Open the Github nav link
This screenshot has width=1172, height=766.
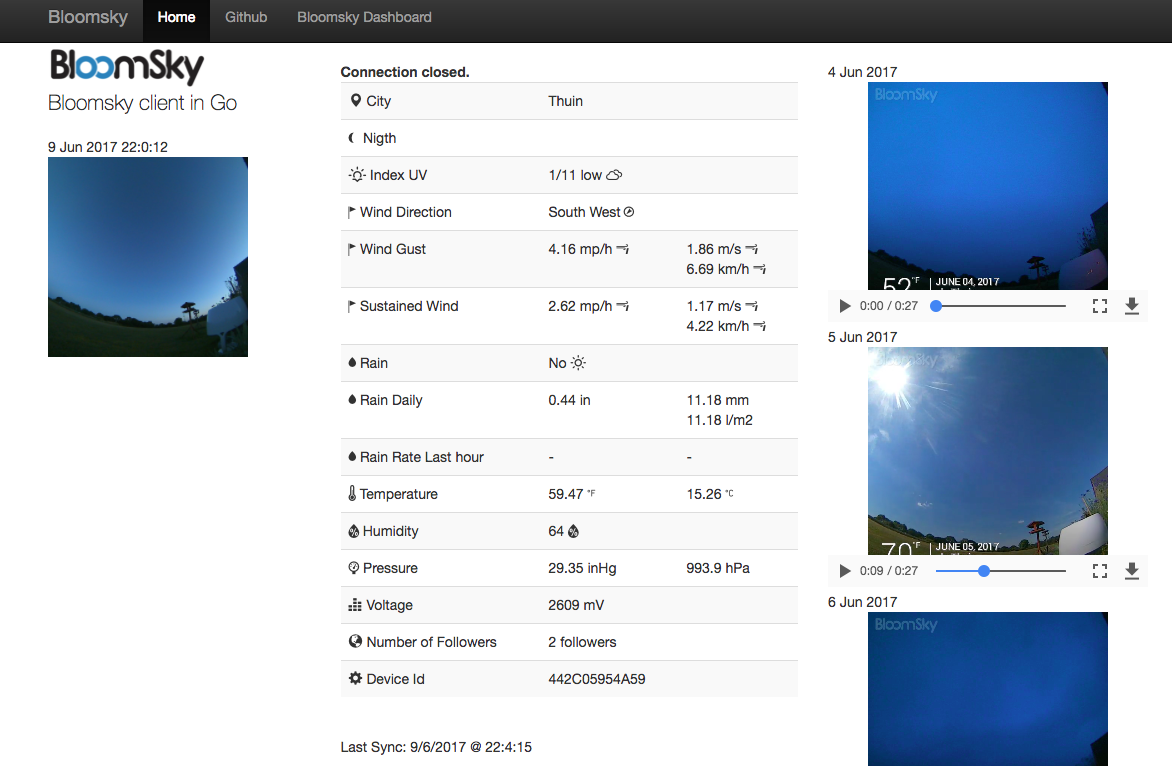(246, 17)
